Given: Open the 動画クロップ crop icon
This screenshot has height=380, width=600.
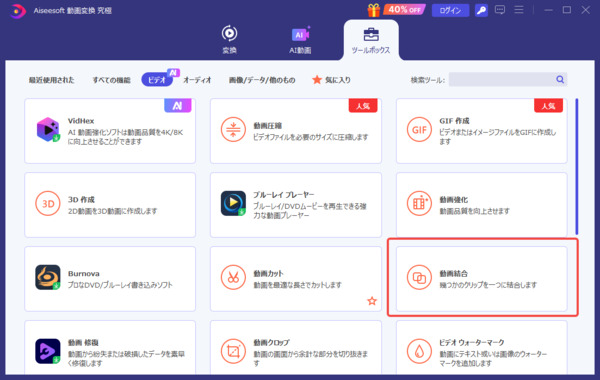Looking at the screenshot, I should pos(233,351).
